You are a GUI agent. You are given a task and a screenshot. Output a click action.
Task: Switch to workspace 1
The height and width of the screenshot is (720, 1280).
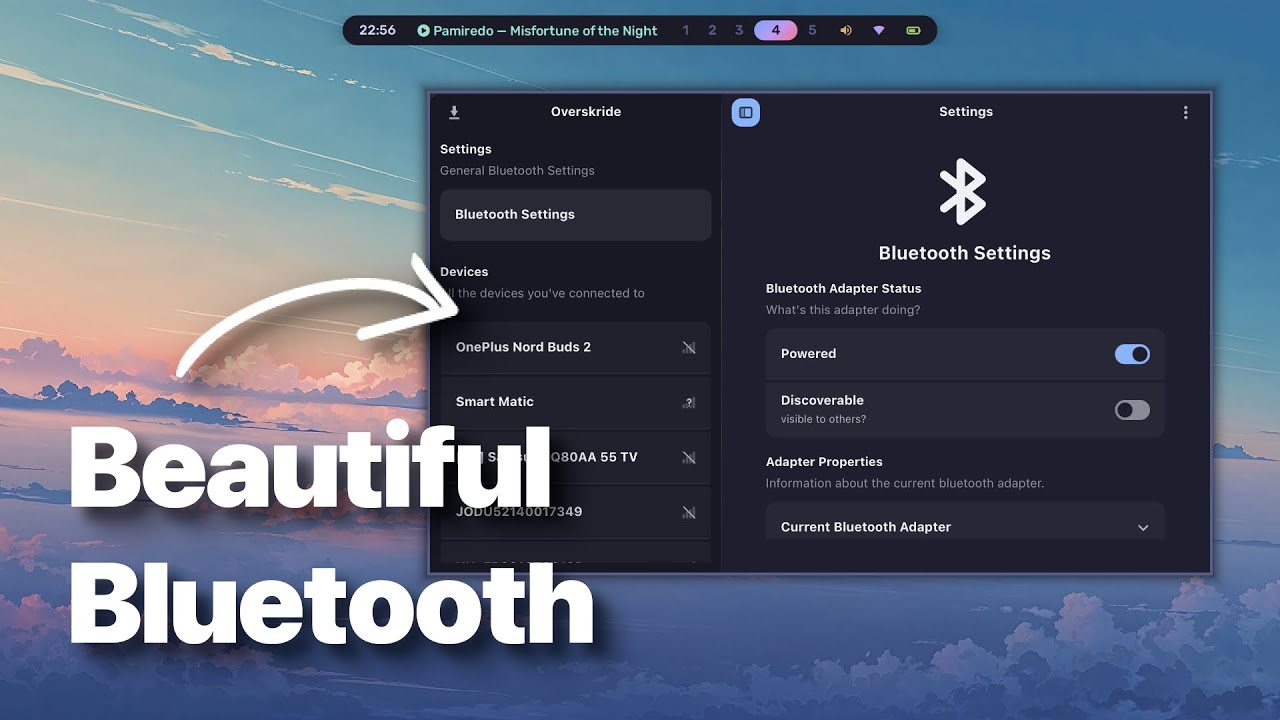(686, 31)
